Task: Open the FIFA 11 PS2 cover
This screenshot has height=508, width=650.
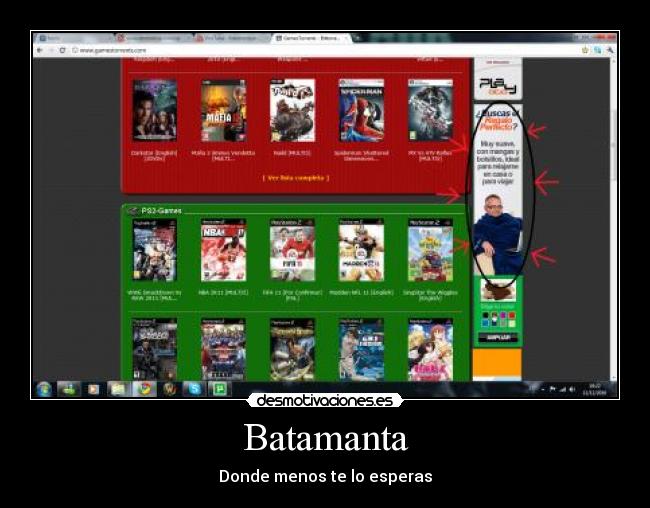Action: (292, 250)
